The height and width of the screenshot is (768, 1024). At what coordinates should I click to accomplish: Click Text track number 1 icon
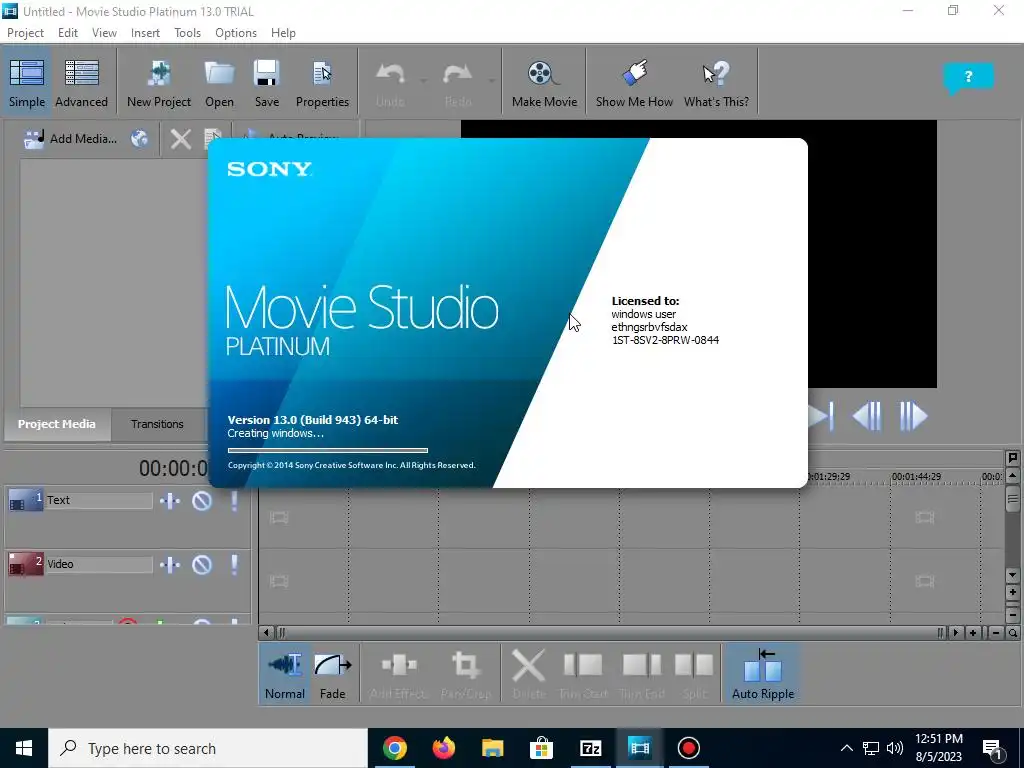click(25, 500)
